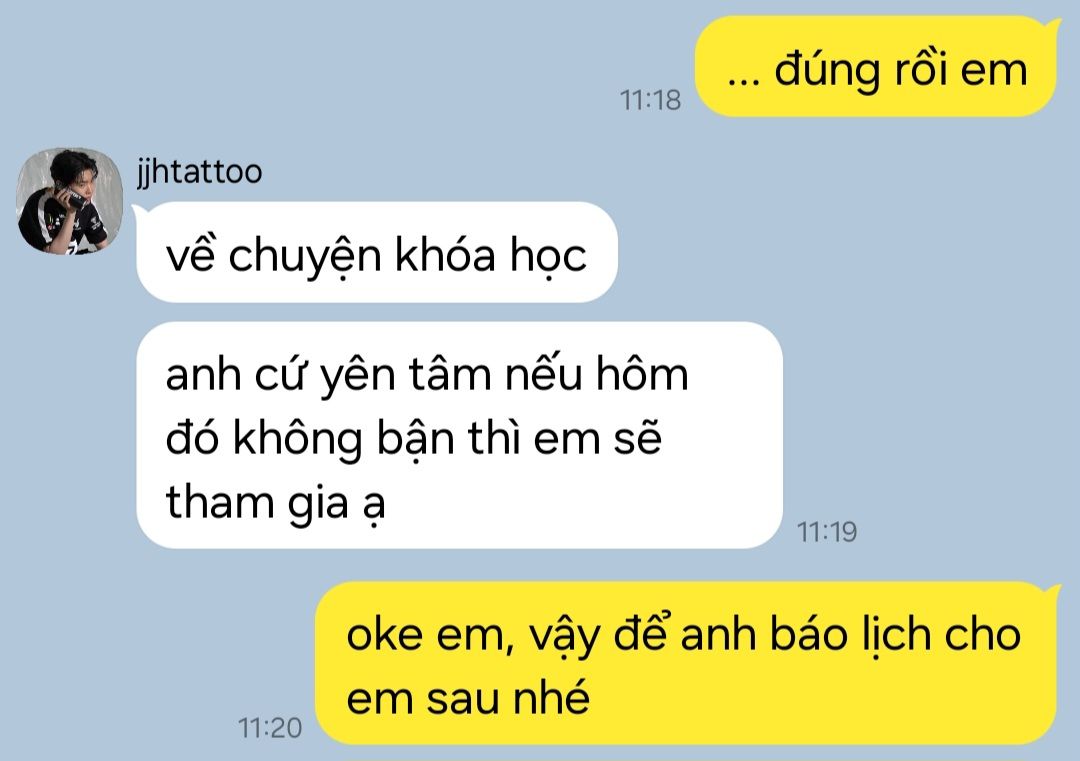Image resolution: width=1080 pixels, height=761 pixels.
Task: Click the 11:20 timestamp
Action: tap(270, 728)
